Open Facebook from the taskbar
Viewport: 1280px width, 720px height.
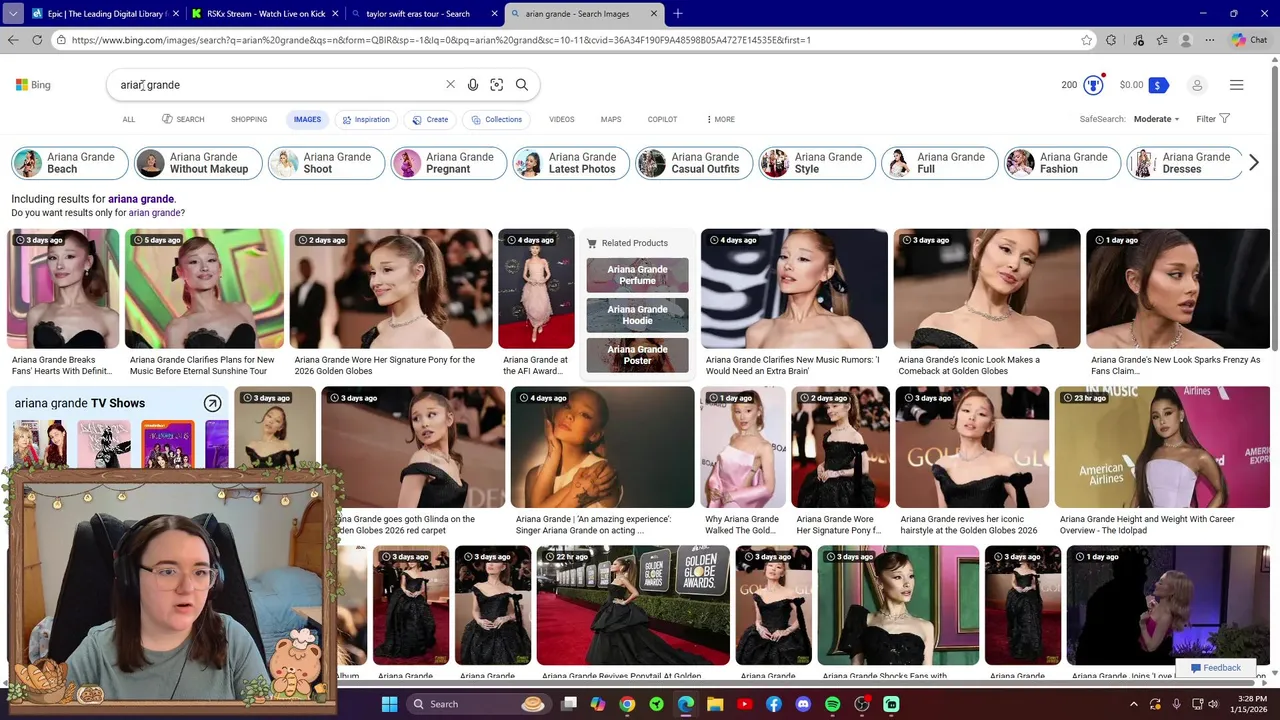point(774,704)
